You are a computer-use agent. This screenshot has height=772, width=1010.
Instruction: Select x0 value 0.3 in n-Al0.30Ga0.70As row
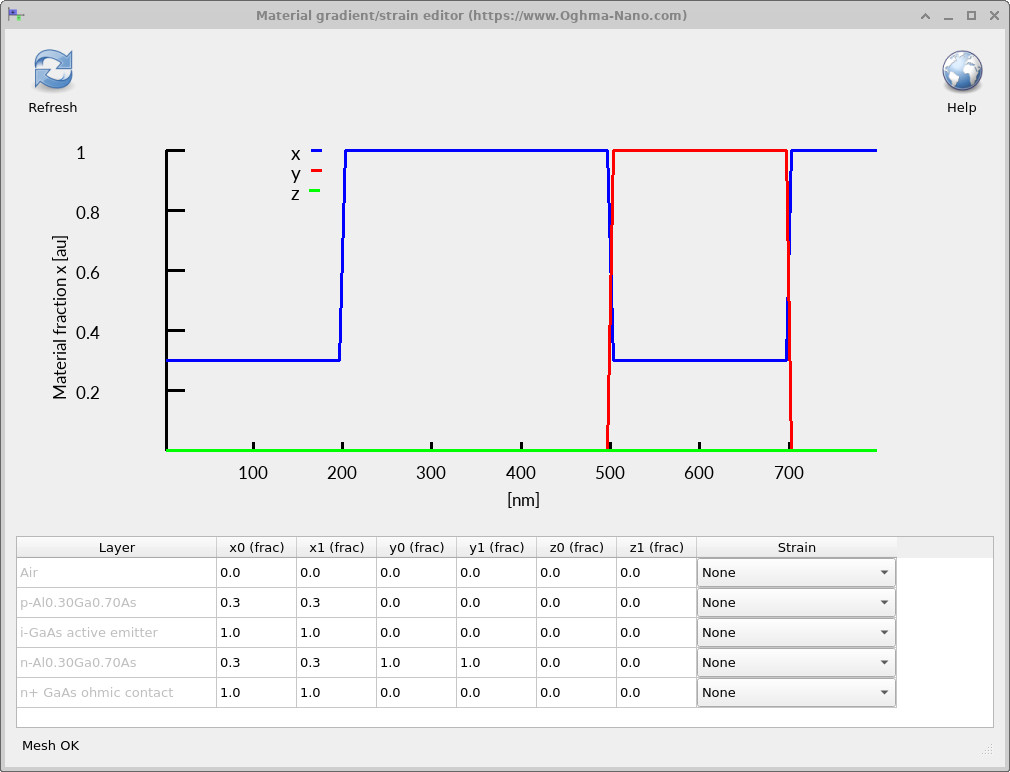[256, 663]
